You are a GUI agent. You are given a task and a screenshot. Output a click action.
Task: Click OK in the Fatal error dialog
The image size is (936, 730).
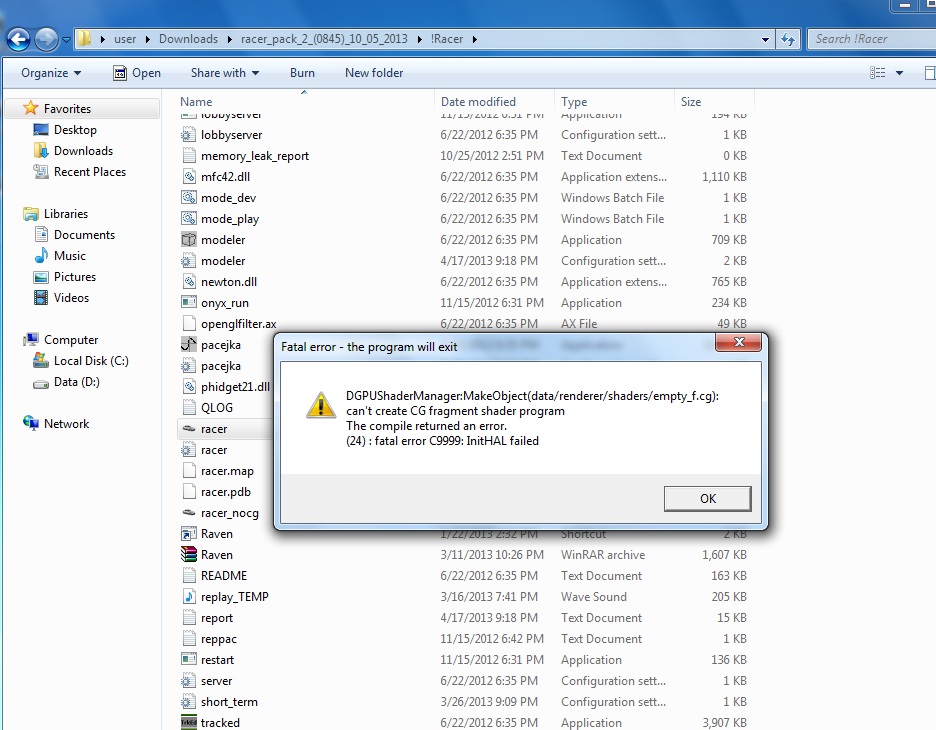pyautogui.click(x=707, y=498)
